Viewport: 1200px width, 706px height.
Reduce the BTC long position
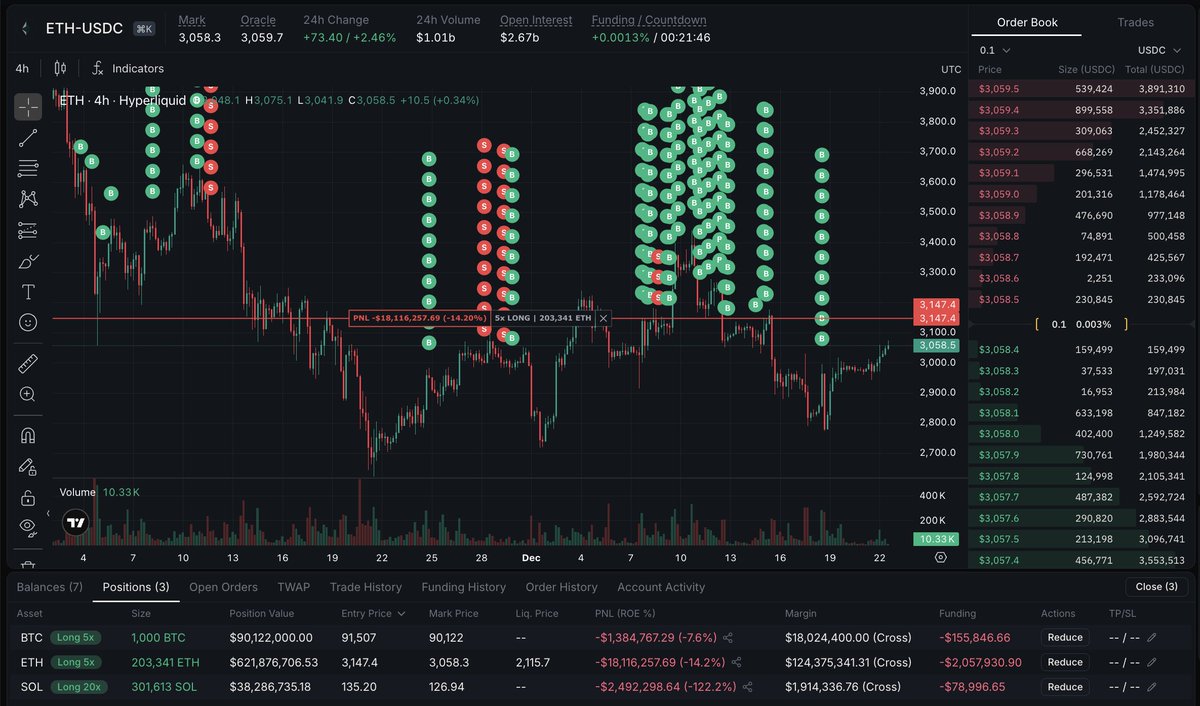(x=1065, y=637)
